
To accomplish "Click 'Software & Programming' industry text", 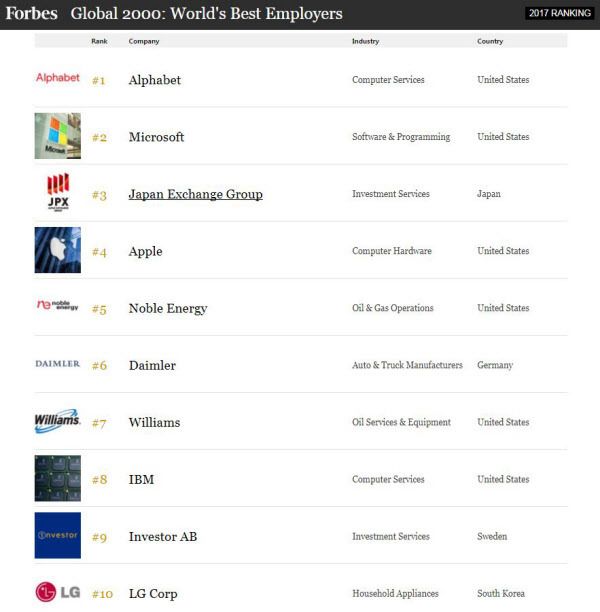I will pyautogui.click(x=401, y=137).
